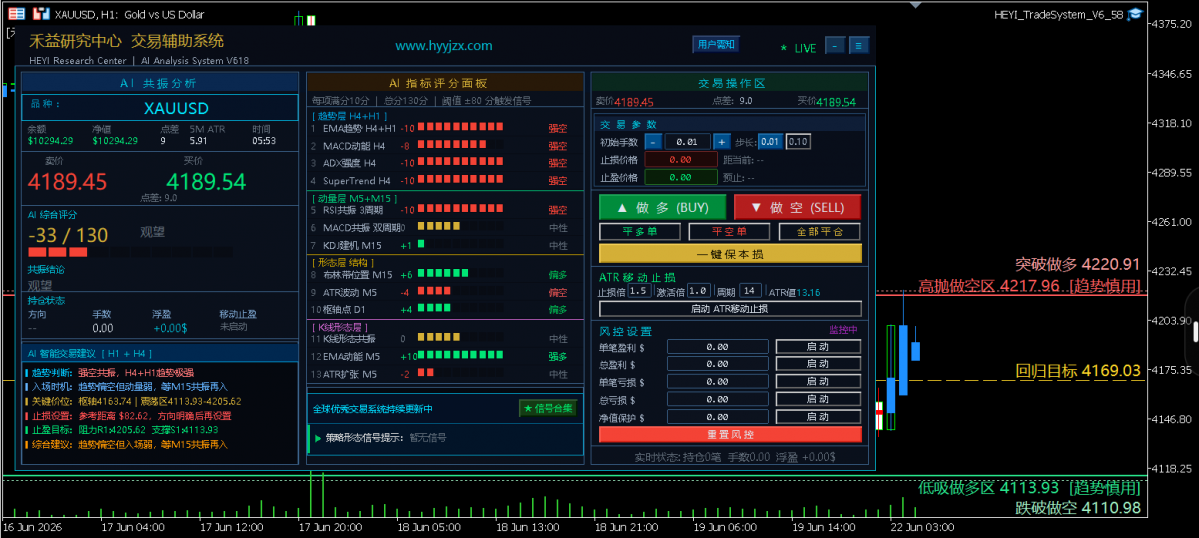Screen dimensions: 1199x538
Task: Click the 跌破做空 4110.98 chart label
Action: pyautogui.click(x=1077, y=508)
